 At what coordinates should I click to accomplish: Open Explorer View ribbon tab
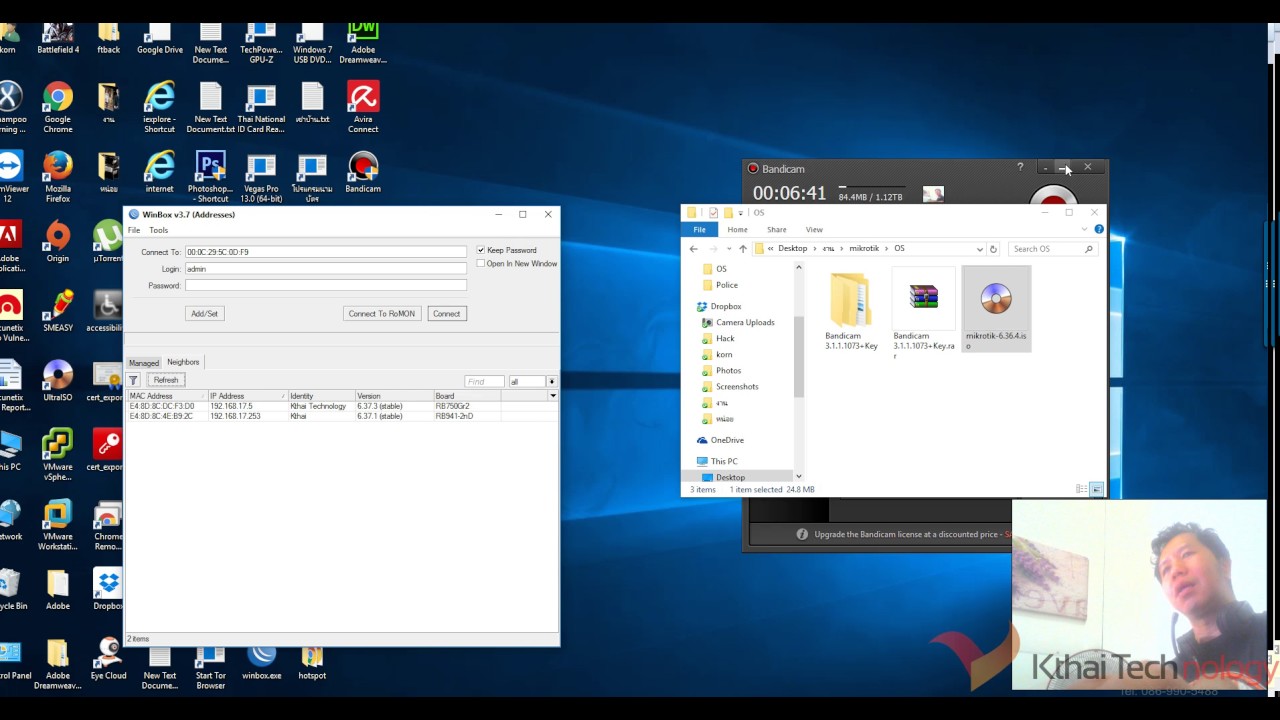tap(814, 229)
